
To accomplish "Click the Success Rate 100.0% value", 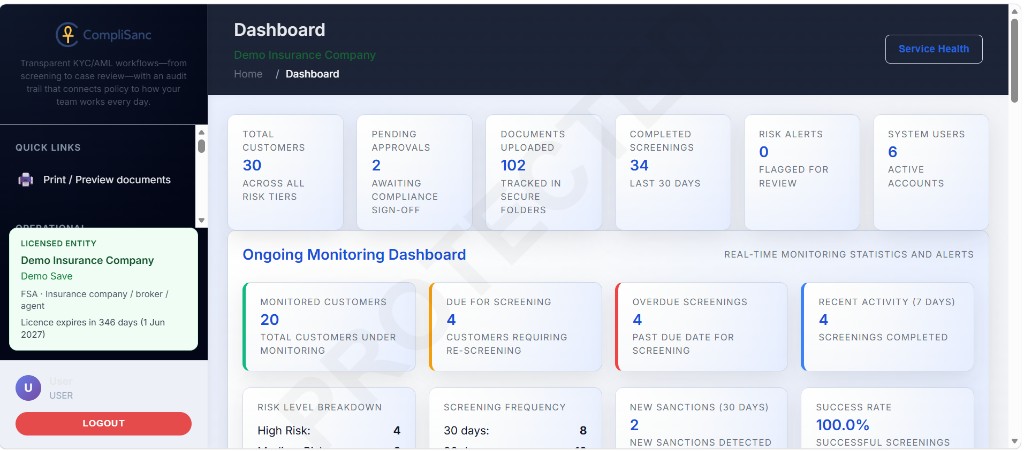I will click(842, 425).
